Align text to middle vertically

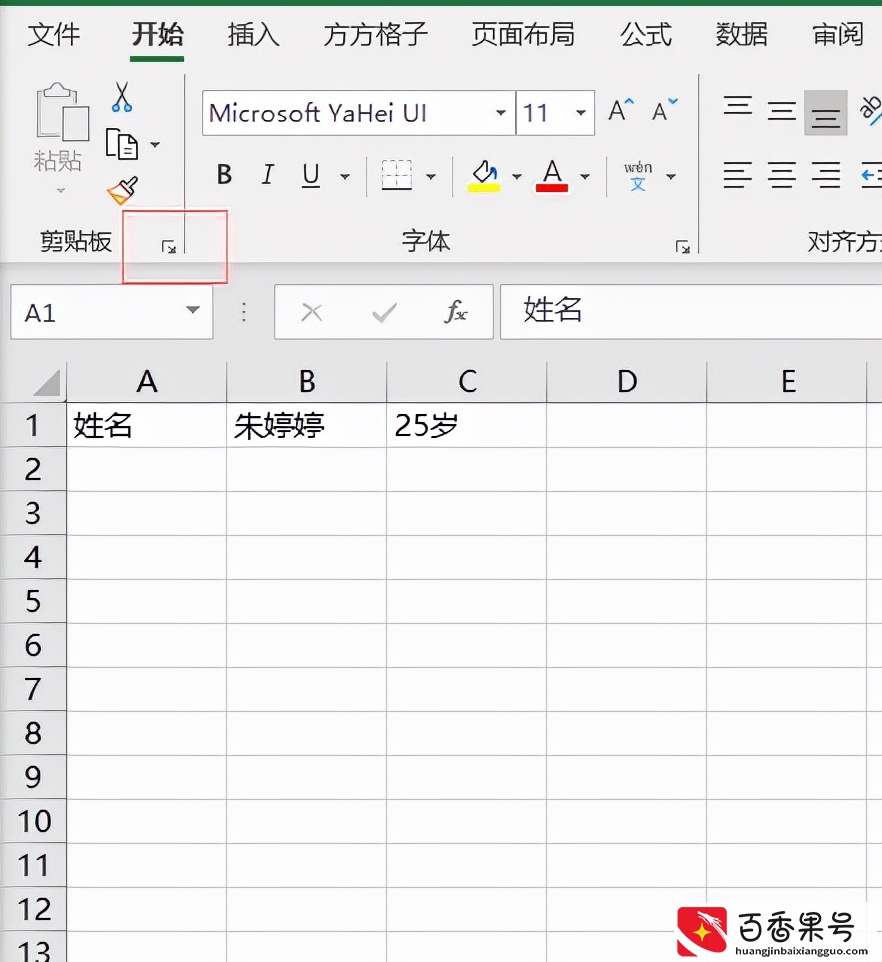pyautogui.click(x=781, y=111)
